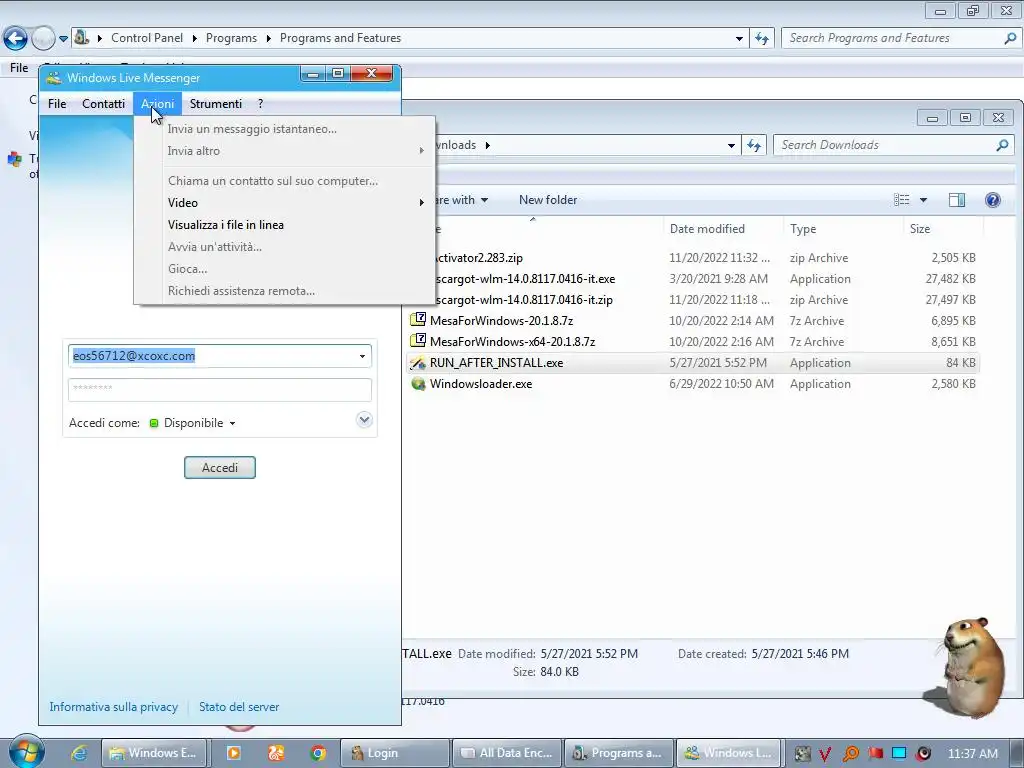Click the Windows Live Messenger title icon
The height and width of the screenshot is (768, 1024).
coord(54,78)
